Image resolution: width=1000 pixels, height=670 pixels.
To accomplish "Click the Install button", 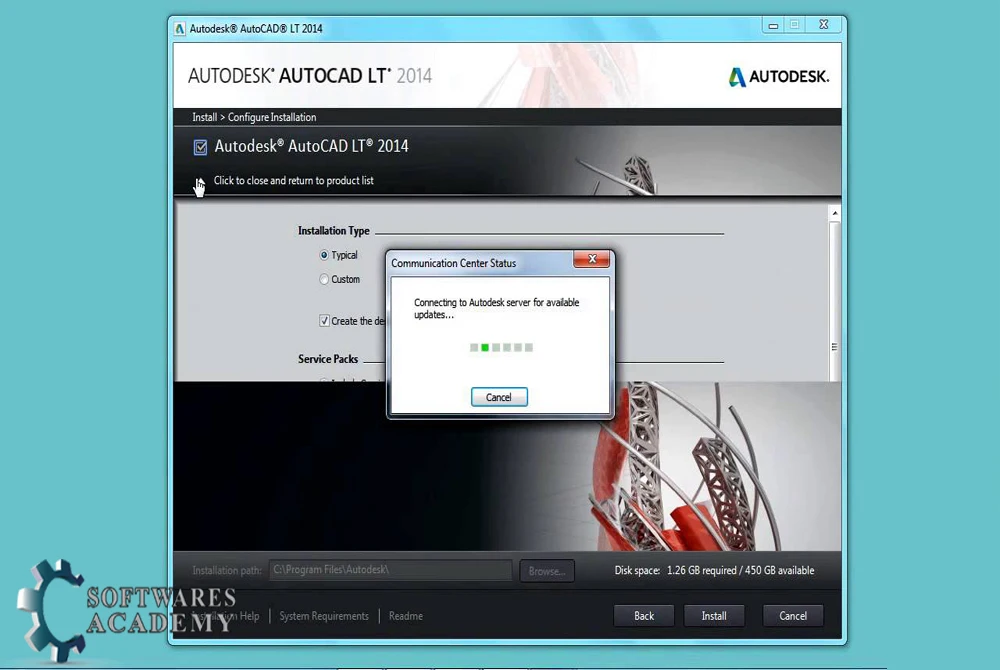I will 714,616.
